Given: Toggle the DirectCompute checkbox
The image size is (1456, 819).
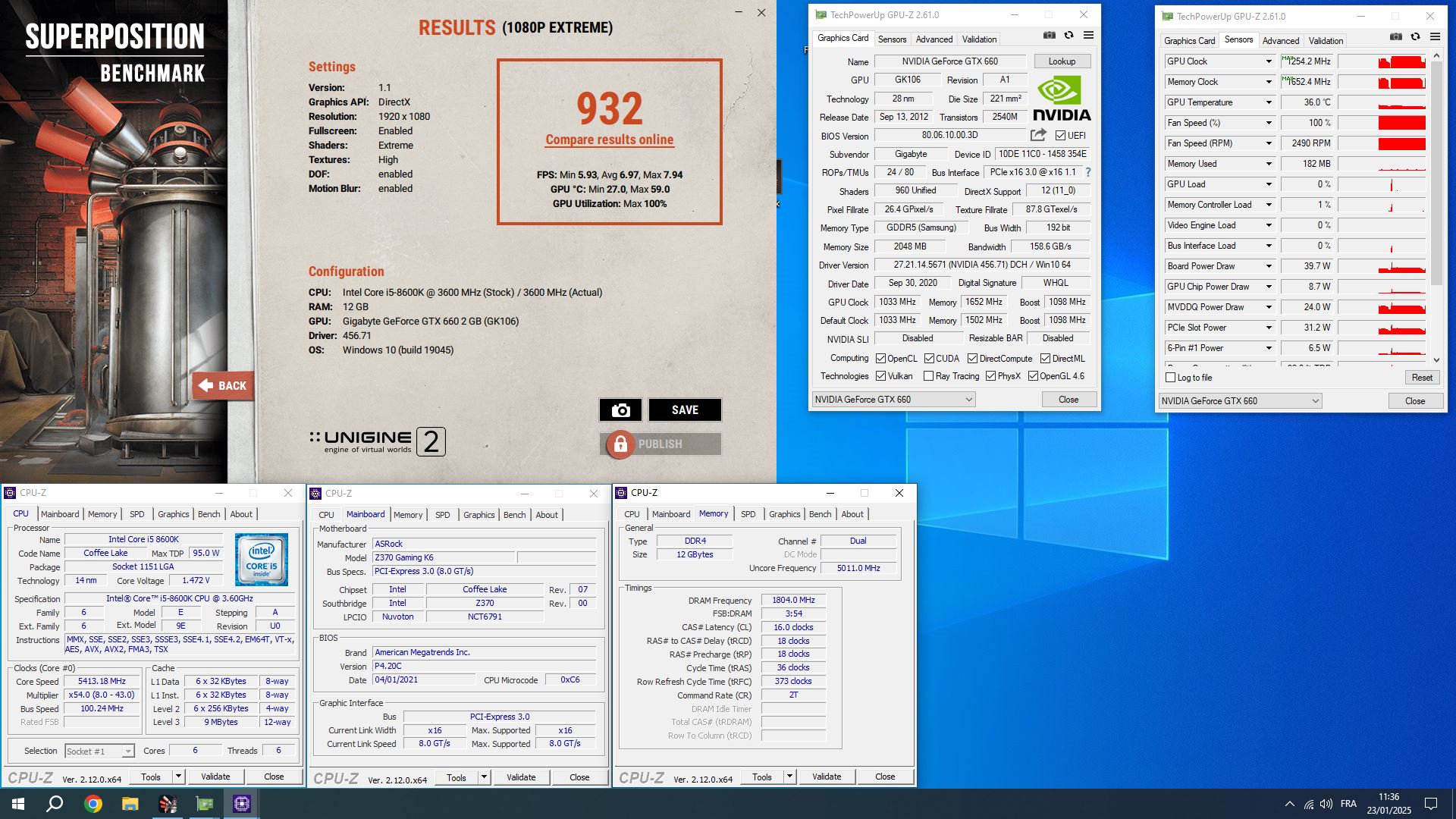Looking at the screenshot, I should tap(972, 359).
